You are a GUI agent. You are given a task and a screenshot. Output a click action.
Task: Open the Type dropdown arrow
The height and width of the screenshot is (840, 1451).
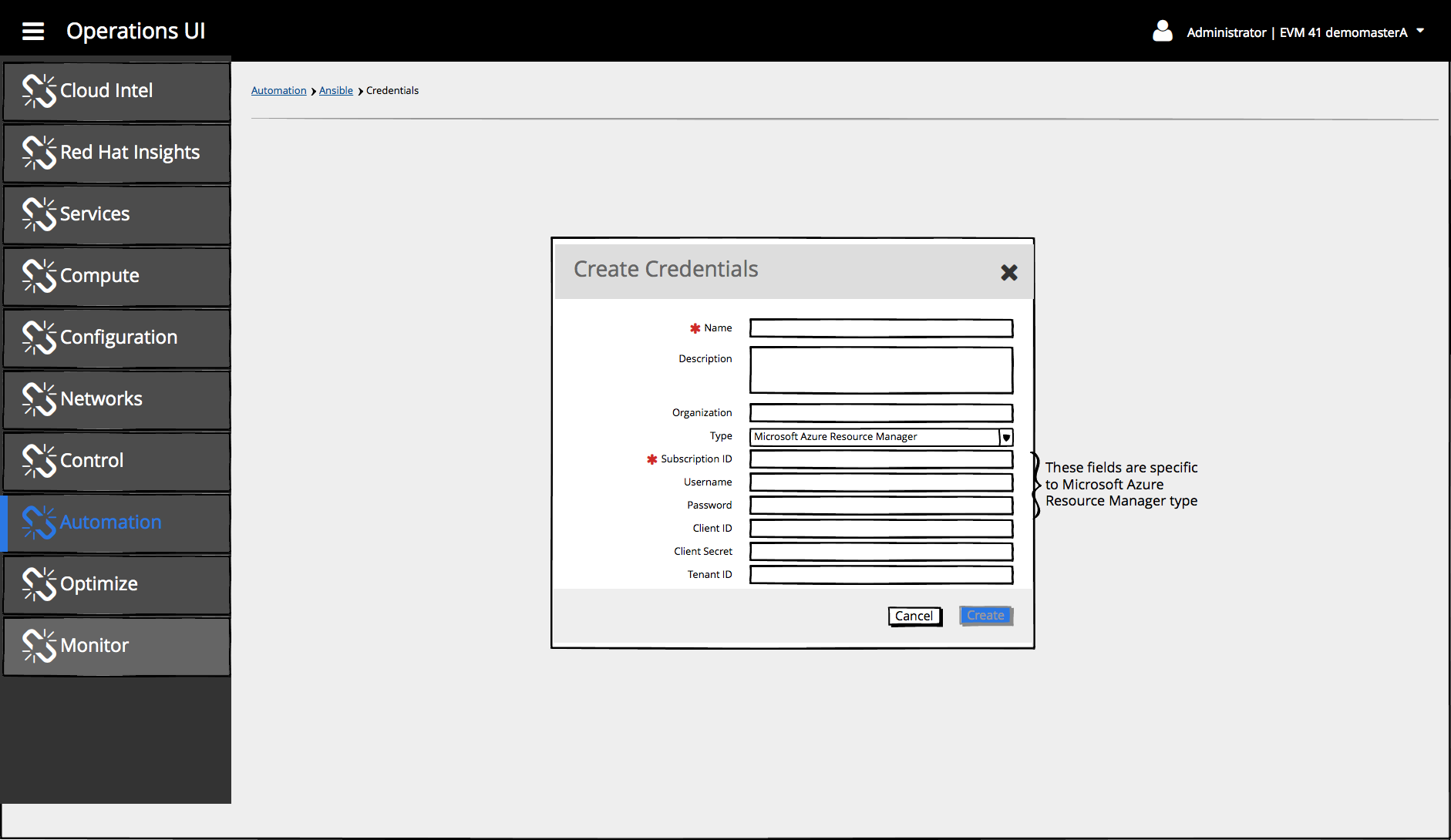pos(1006,437)
